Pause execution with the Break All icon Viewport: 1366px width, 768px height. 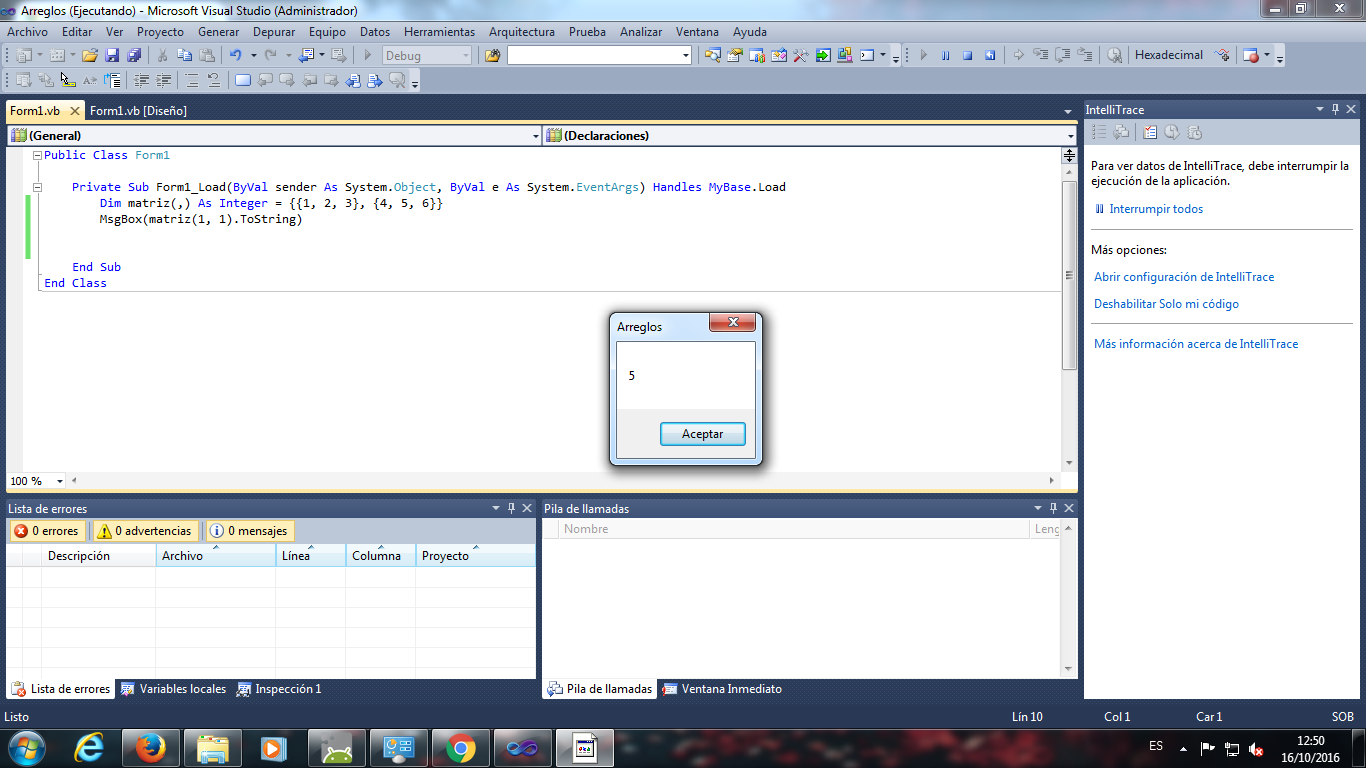945,55
